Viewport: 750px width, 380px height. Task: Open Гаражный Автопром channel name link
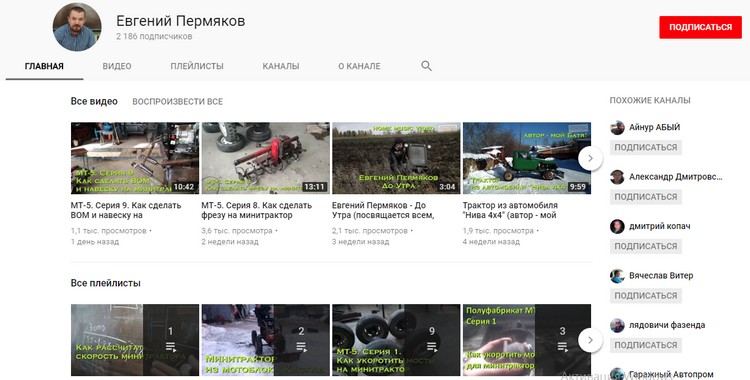671,374
